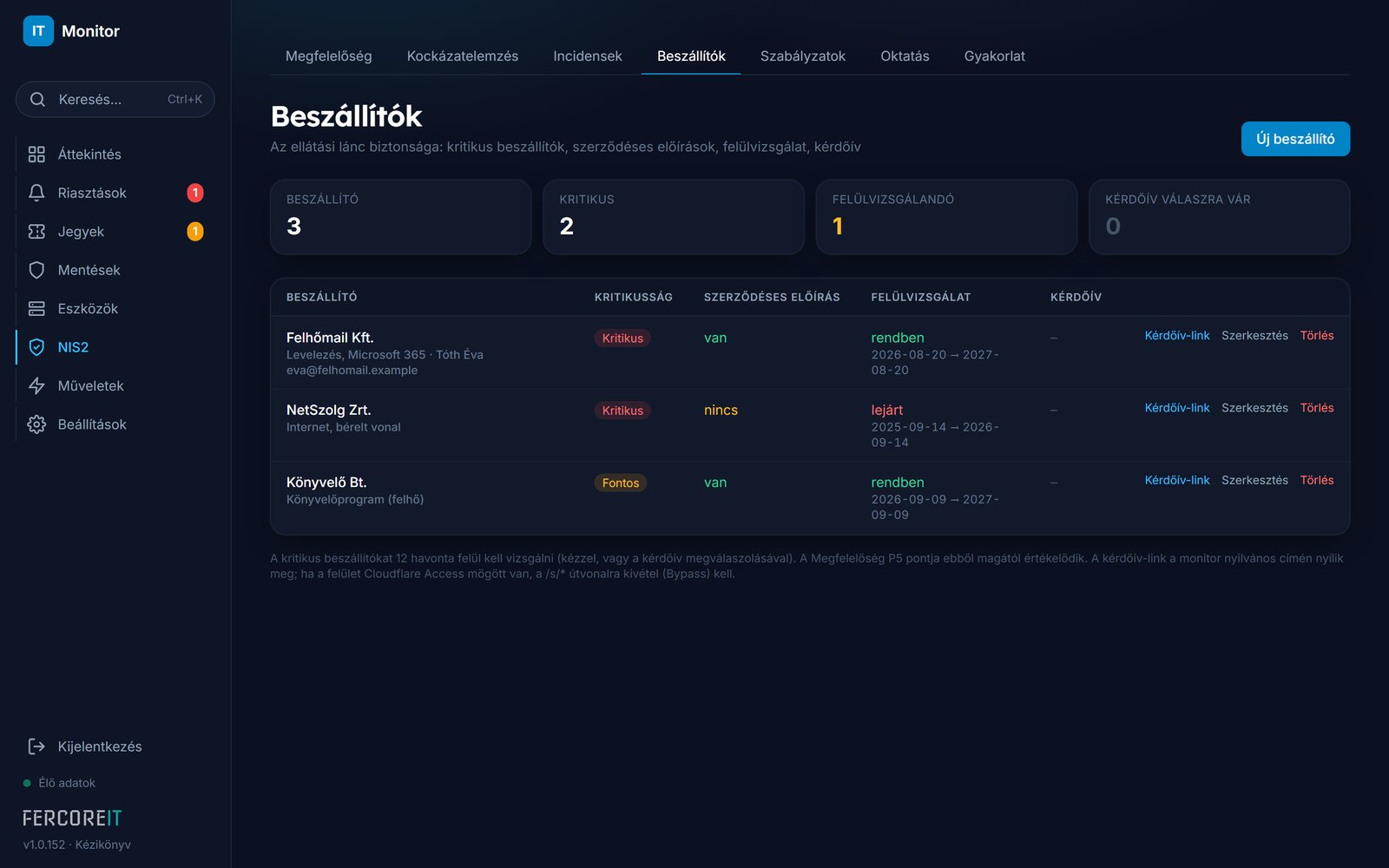This screenshot has height=868, width=1389.
Task: Click the nincs value in NetSzolg row
Action: [x=721, y=411]
